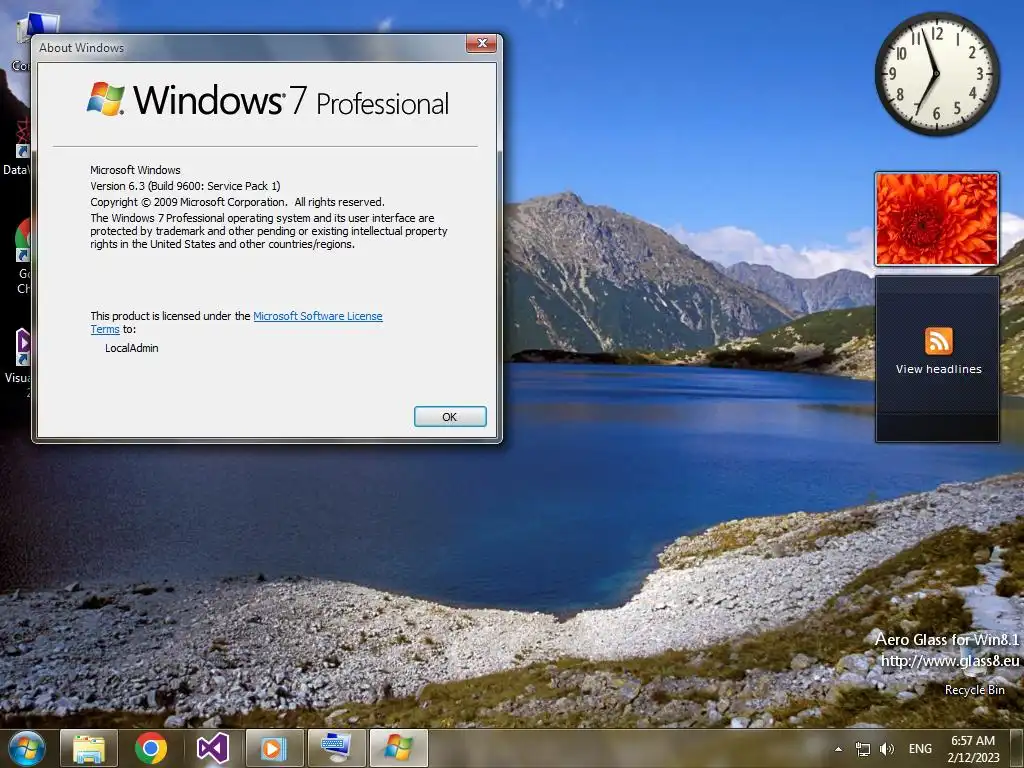
Task: Click the Version 6.3 build text
Action: click(x=185, y=186)
